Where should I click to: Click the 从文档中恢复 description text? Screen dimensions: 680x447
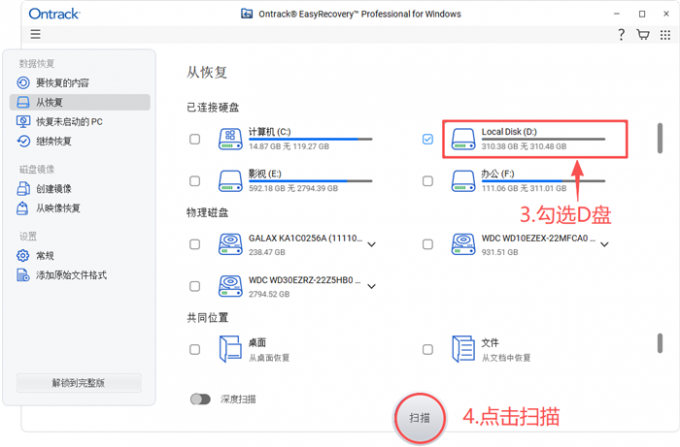pos(506,358)
